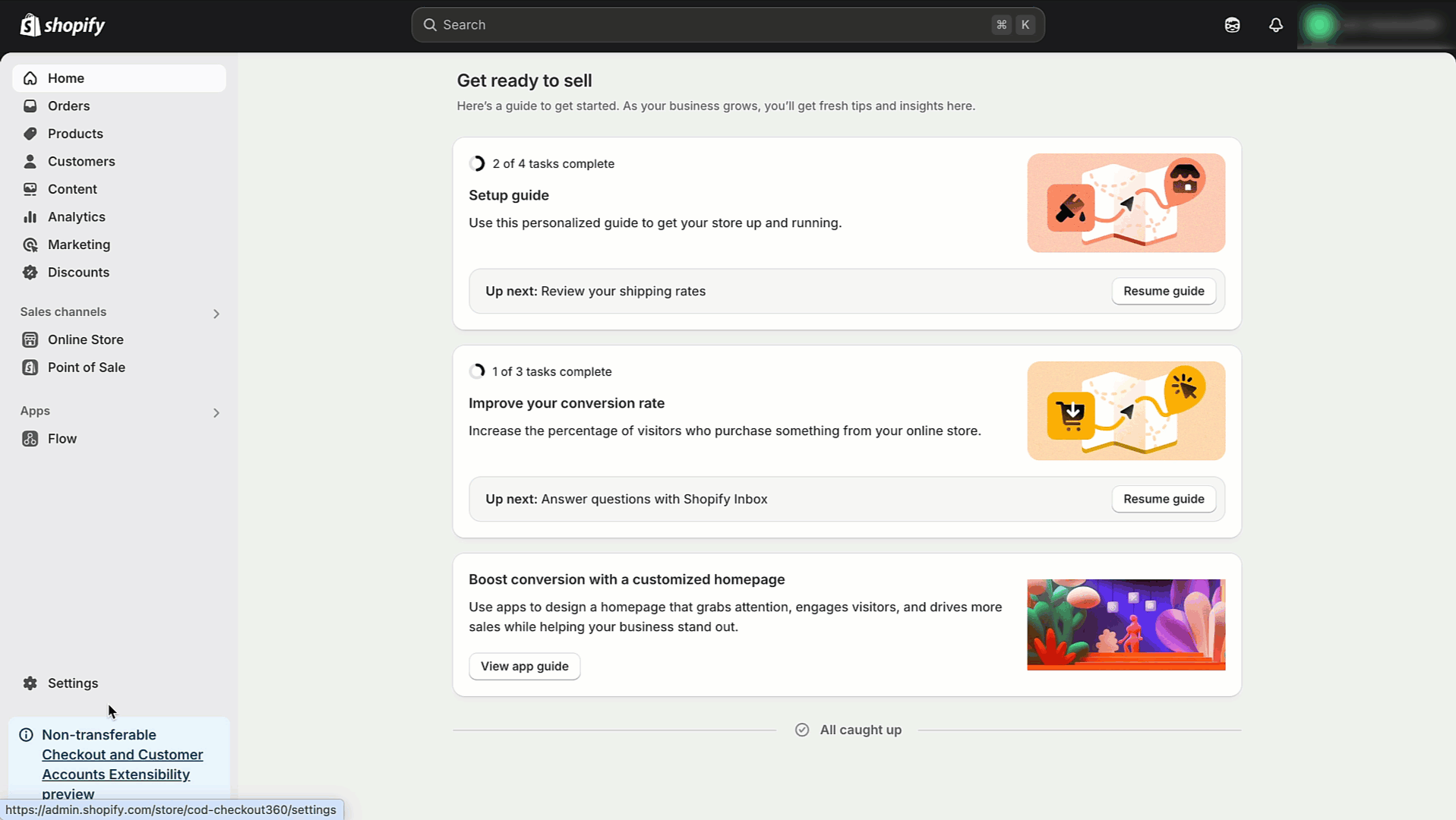Open the Flow app
Image resolution: width=1456 pixels, height=820 pixels.
coord(62,438)
